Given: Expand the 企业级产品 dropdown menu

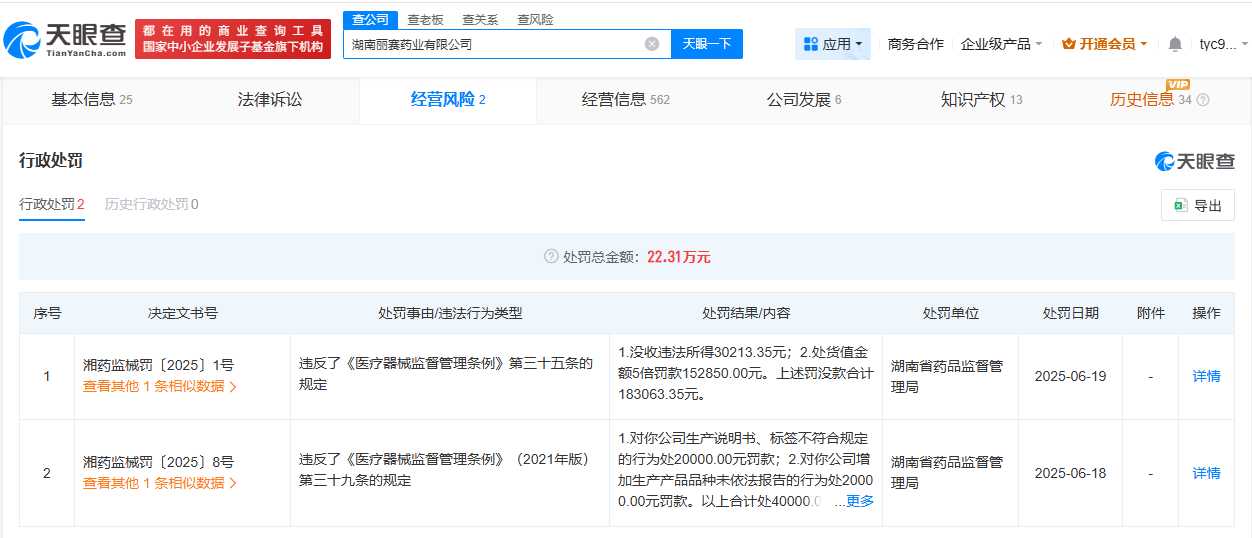Looking at the screenshot, I should coord(1001,44).
